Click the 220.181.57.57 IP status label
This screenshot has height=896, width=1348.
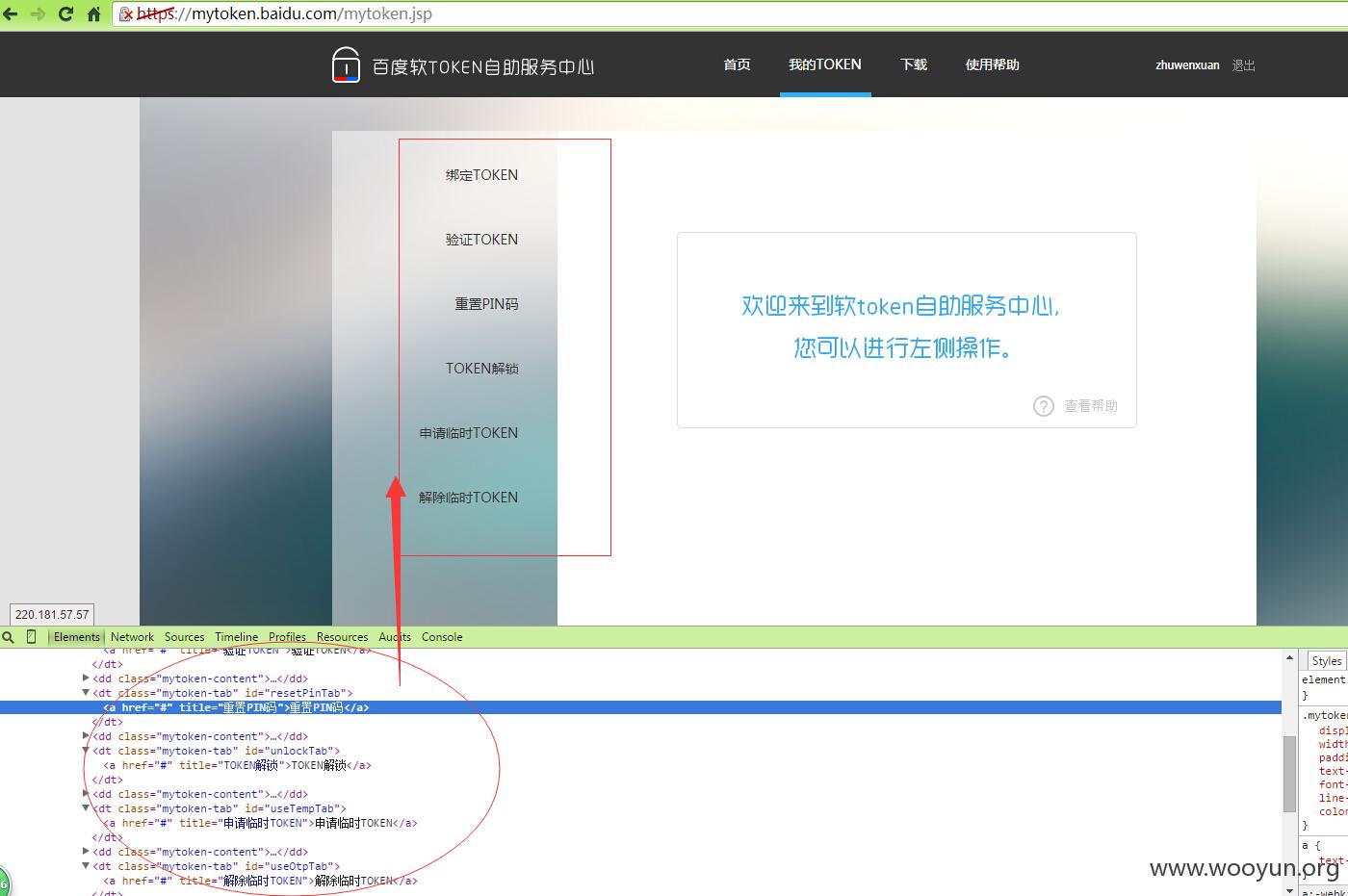52,614
